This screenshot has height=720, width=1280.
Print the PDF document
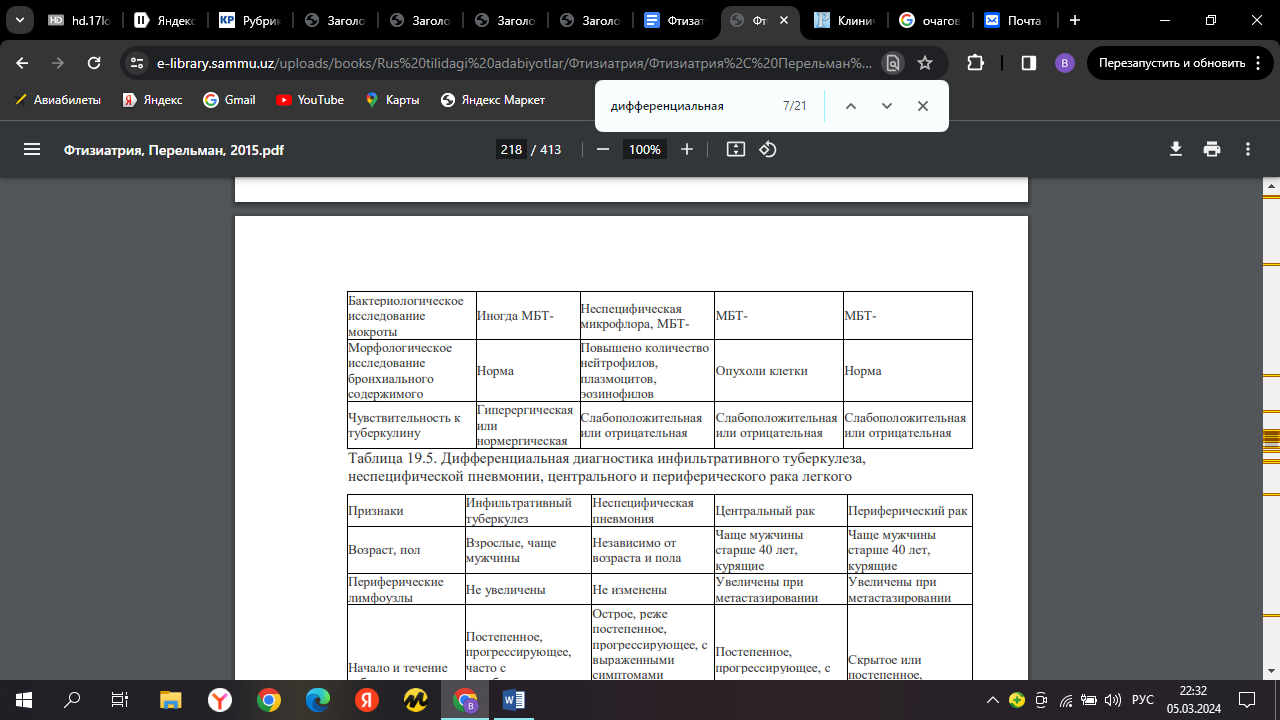coord(1212,149)
